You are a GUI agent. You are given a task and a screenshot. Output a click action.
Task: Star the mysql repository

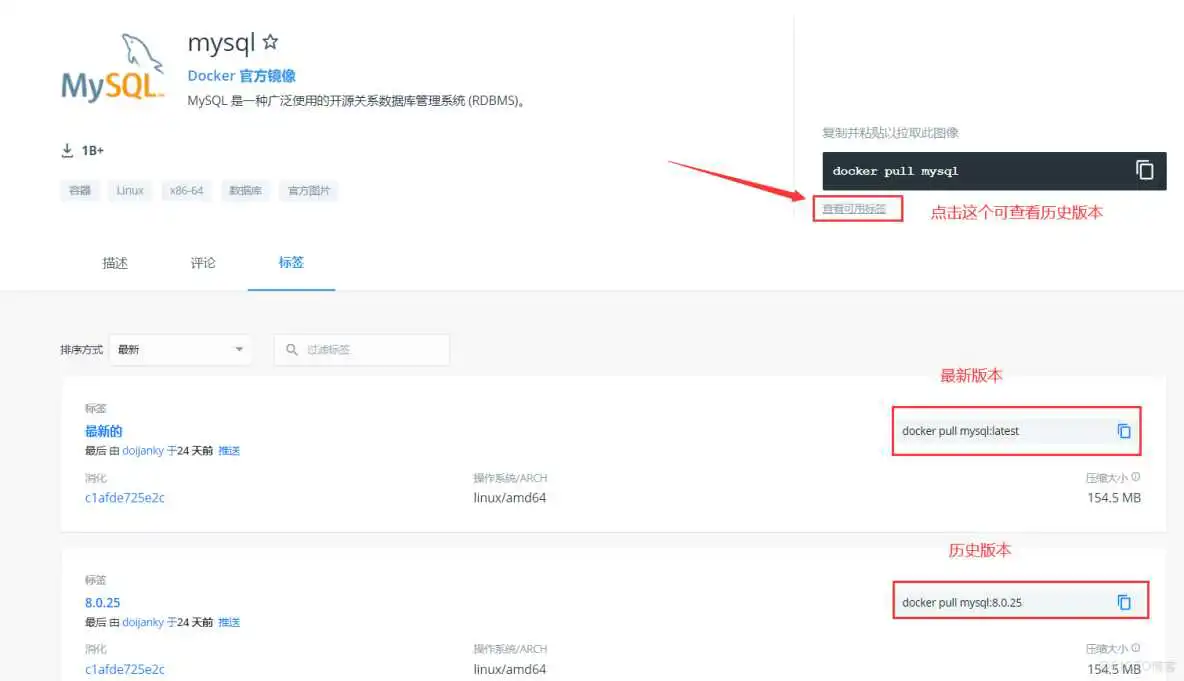271,42
